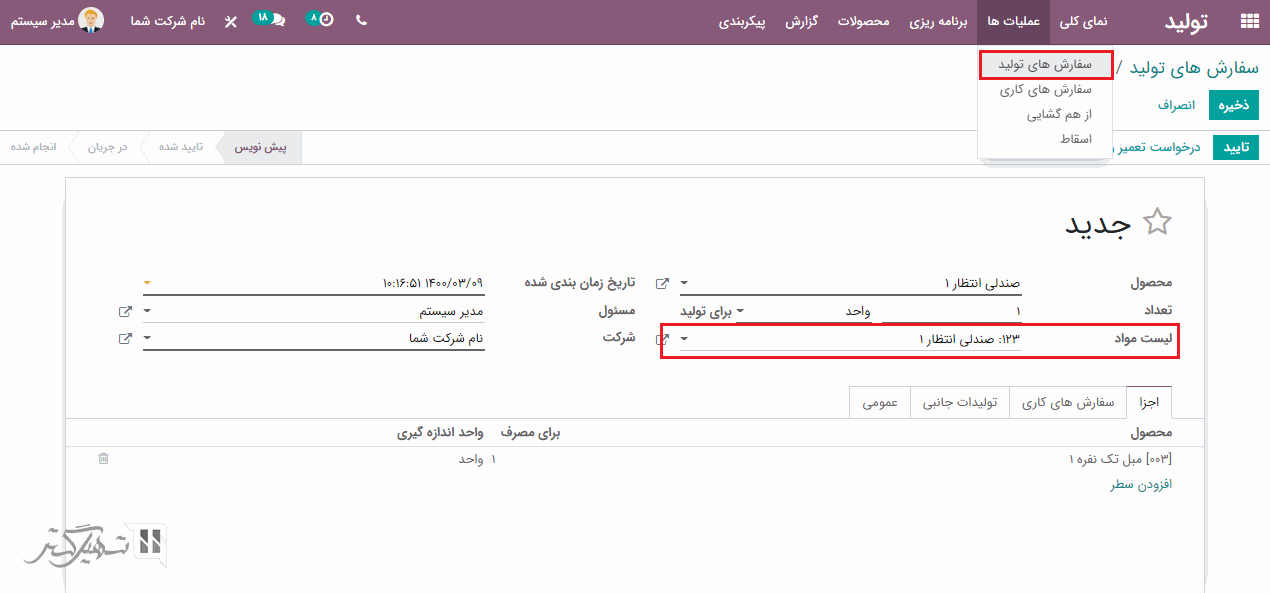Open the external link next to شرکت field
The height and width of the screenshot is (593, 1270).
(125, 339)
